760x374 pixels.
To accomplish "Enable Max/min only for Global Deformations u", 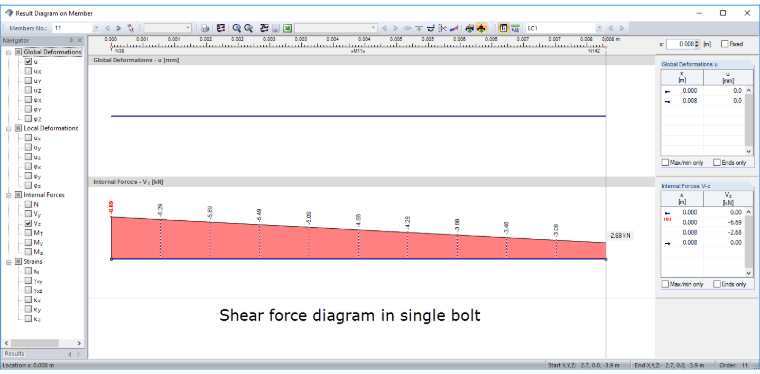I will point(666,163).
